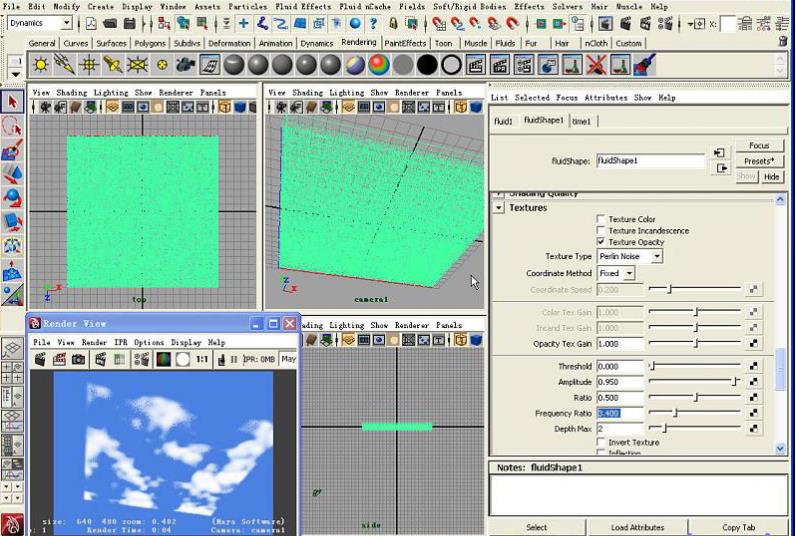Screen dimensions: 796x536
Task: Click the Presets* button
Action: click(x=759, y=161)
